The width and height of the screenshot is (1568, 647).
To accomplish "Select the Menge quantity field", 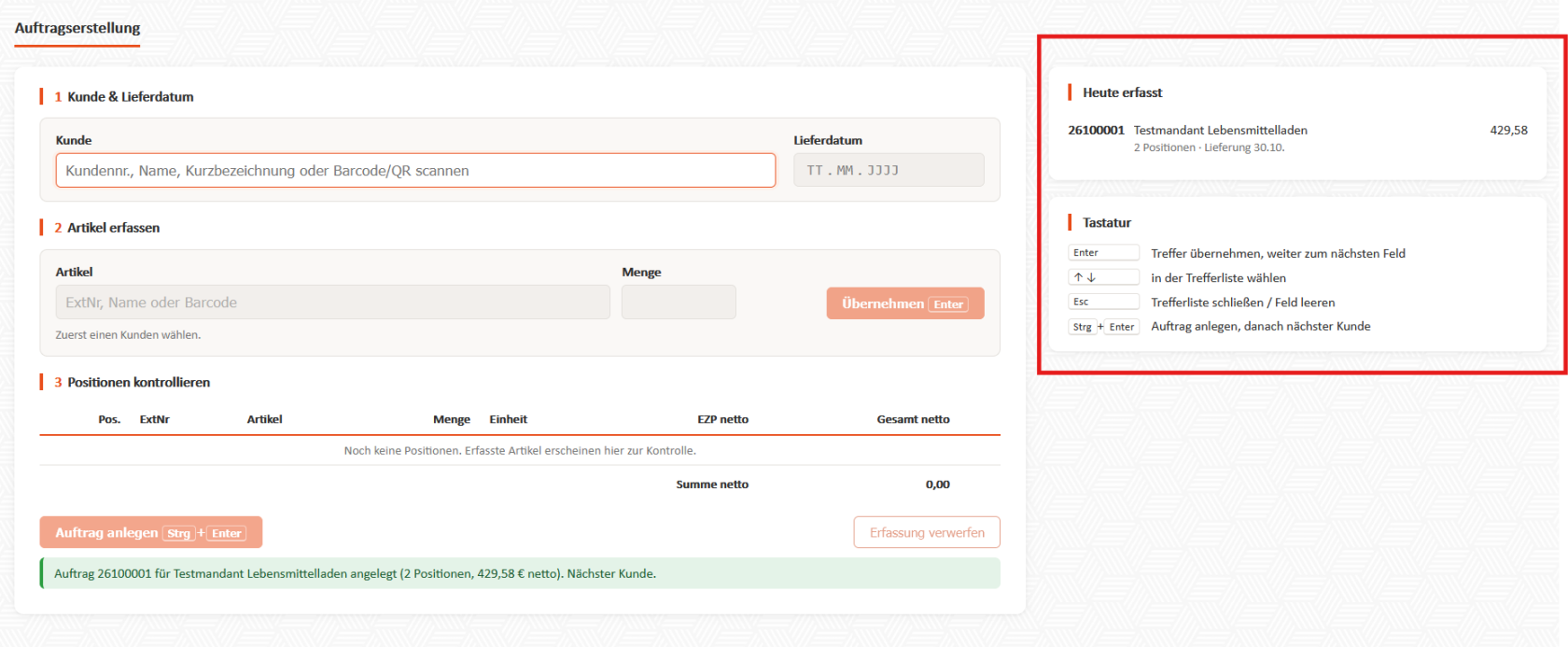I will click(679, 302).
